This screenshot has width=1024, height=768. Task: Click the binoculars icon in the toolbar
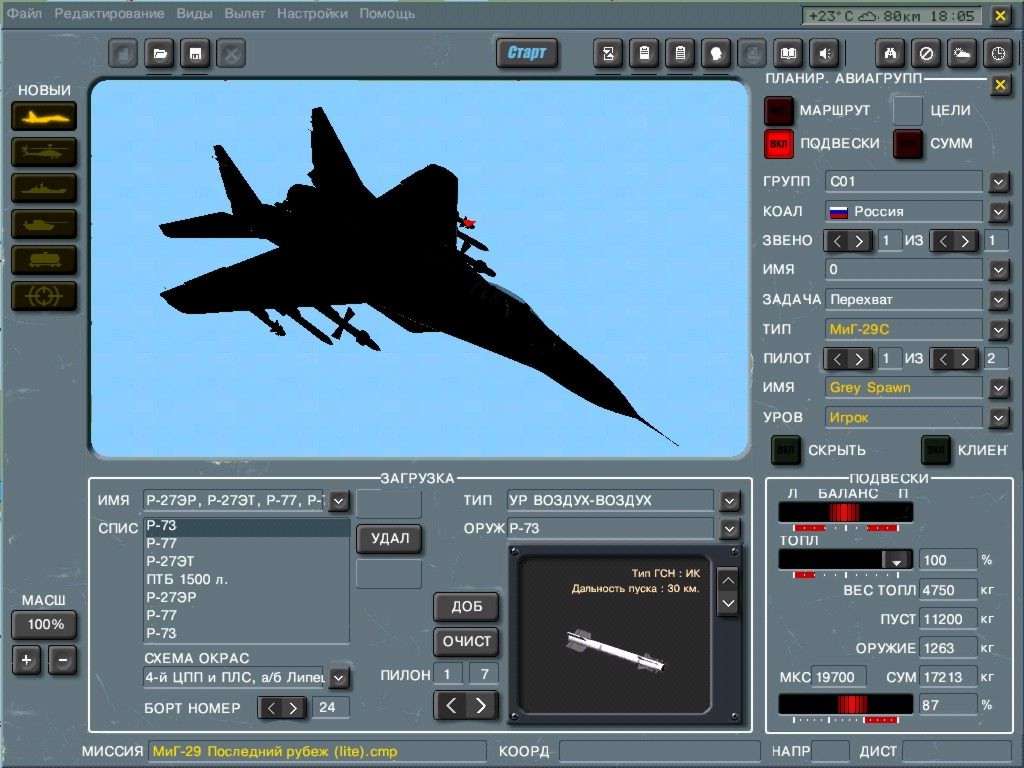[890, 54]
